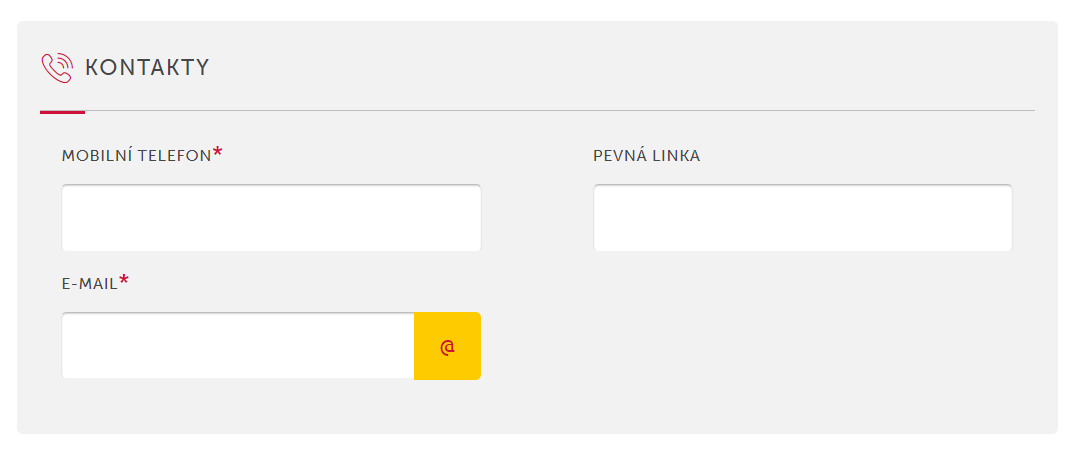
Task: Click the red accent underline below the heading
Action: tap(62, 111)
